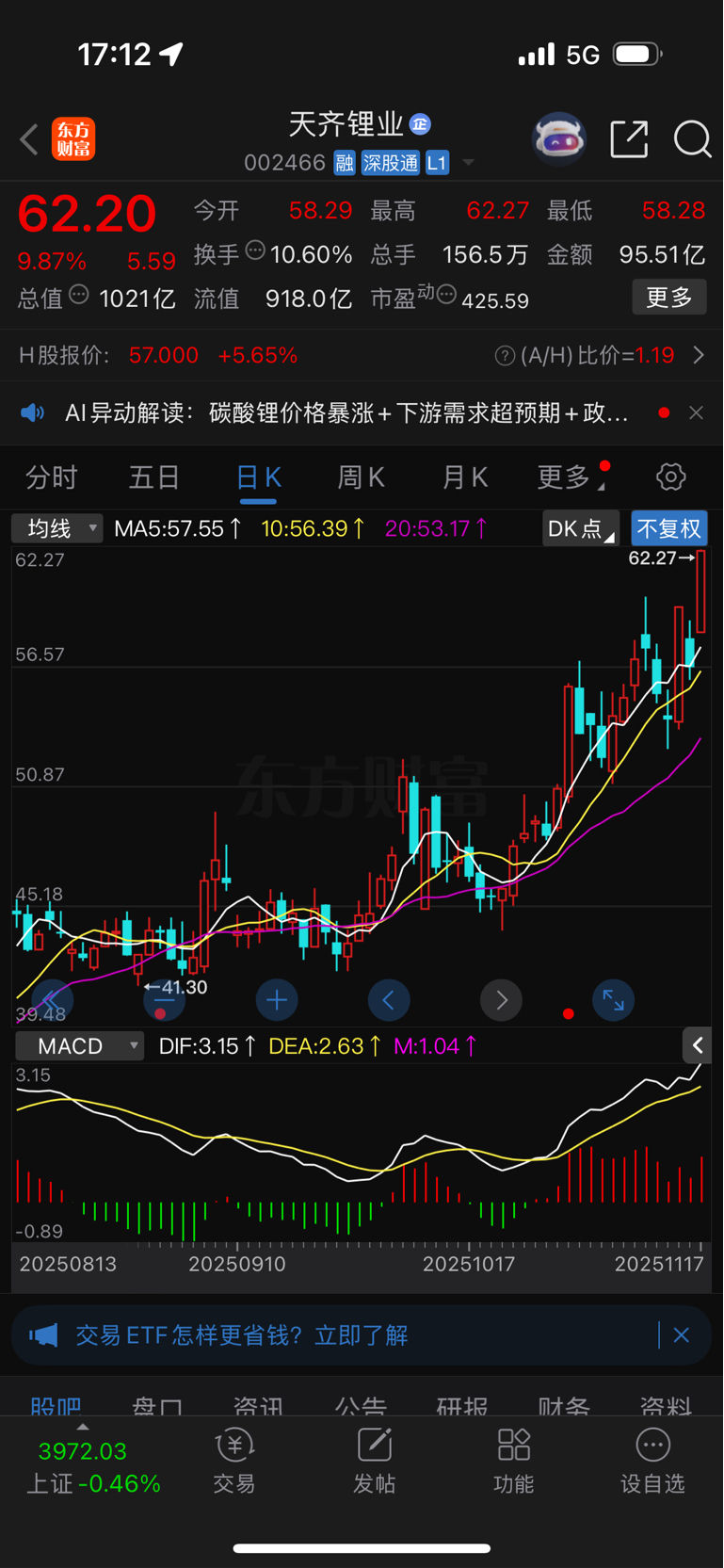Viewport: 724px width, 1568px height.
Task: Tap 发帖 post button
Action: pos(374,1462)
